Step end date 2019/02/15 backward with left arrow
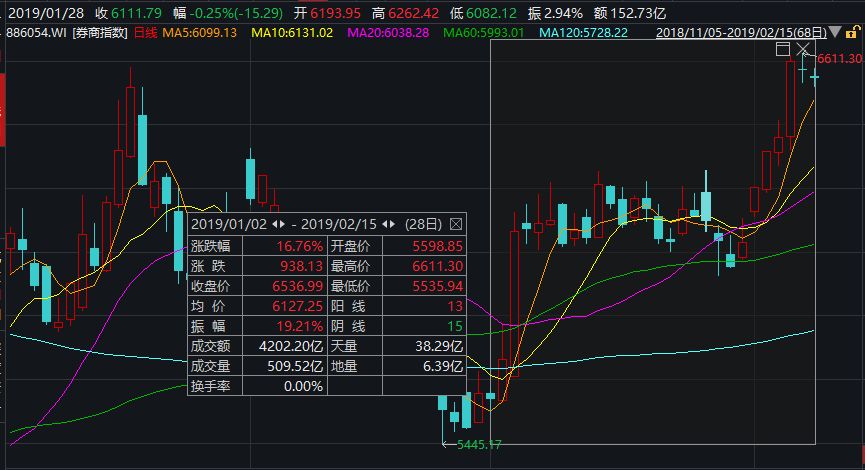This screenshot has height=470, width=865. point(385,224)
